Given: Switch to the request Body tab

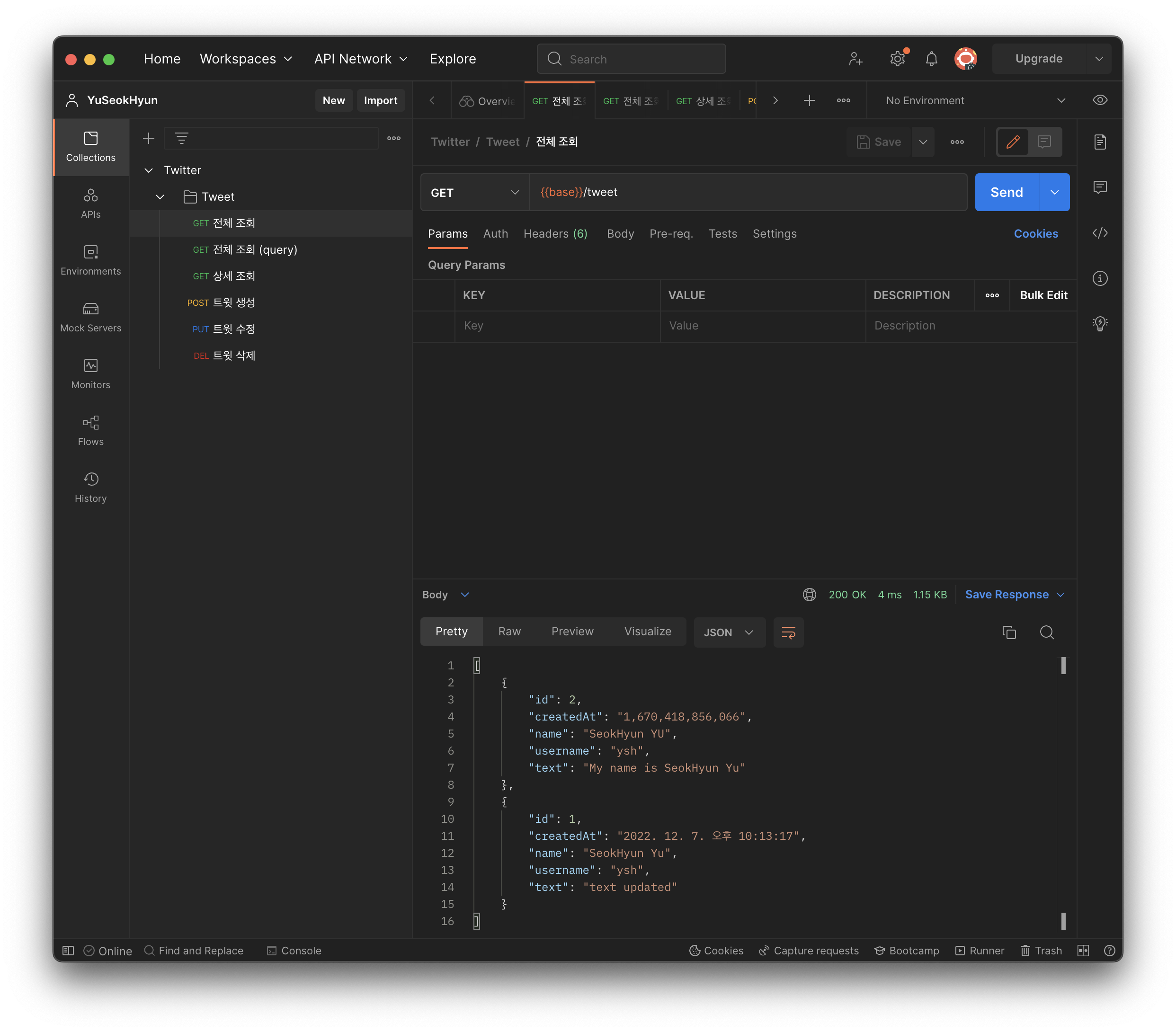Looking at the screenshot, I should pos(620,233).
